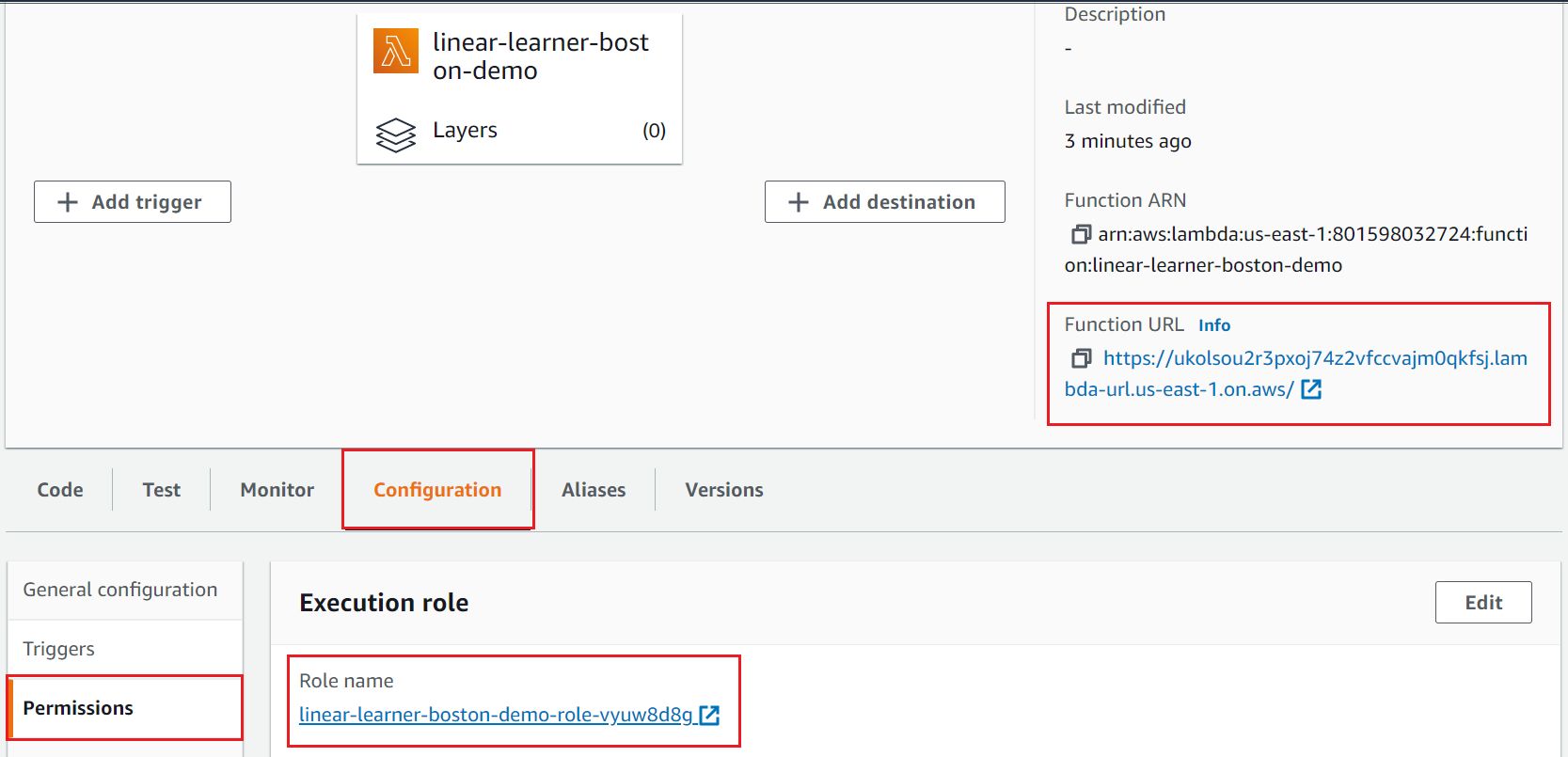Click the Function ARN label
This screenshot has width=1568, height=757.
click(1125, 200)
